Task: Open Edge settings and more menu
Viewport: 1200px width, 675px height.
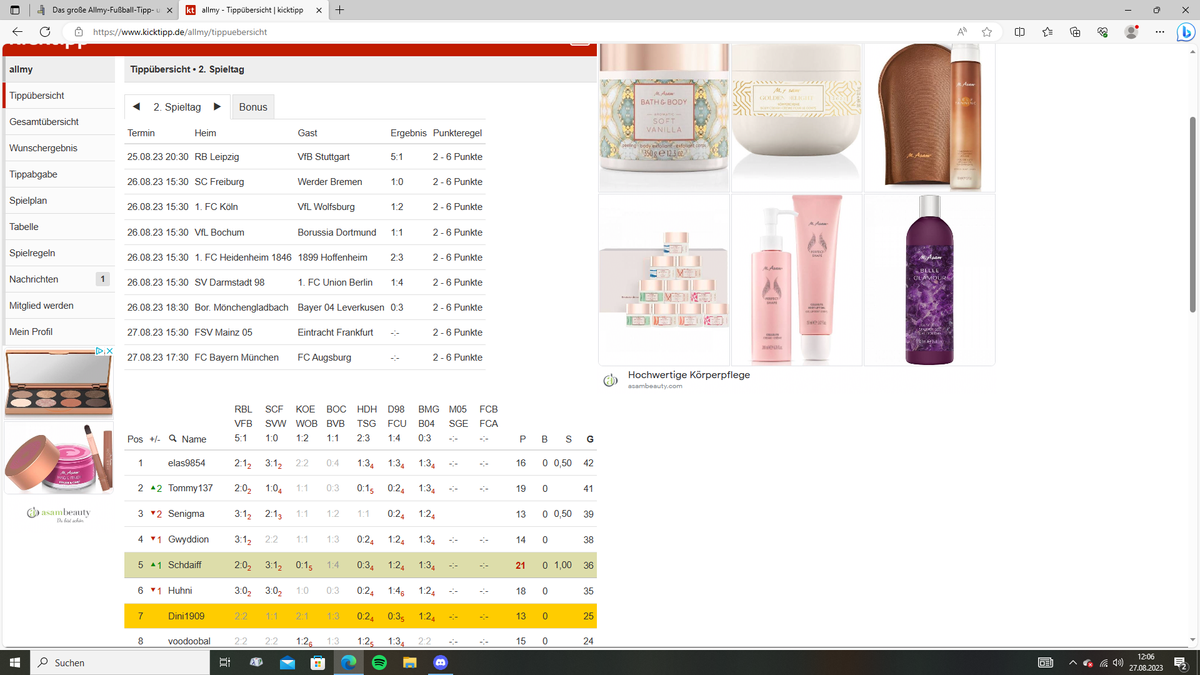Action: (x=1159, y=32)
